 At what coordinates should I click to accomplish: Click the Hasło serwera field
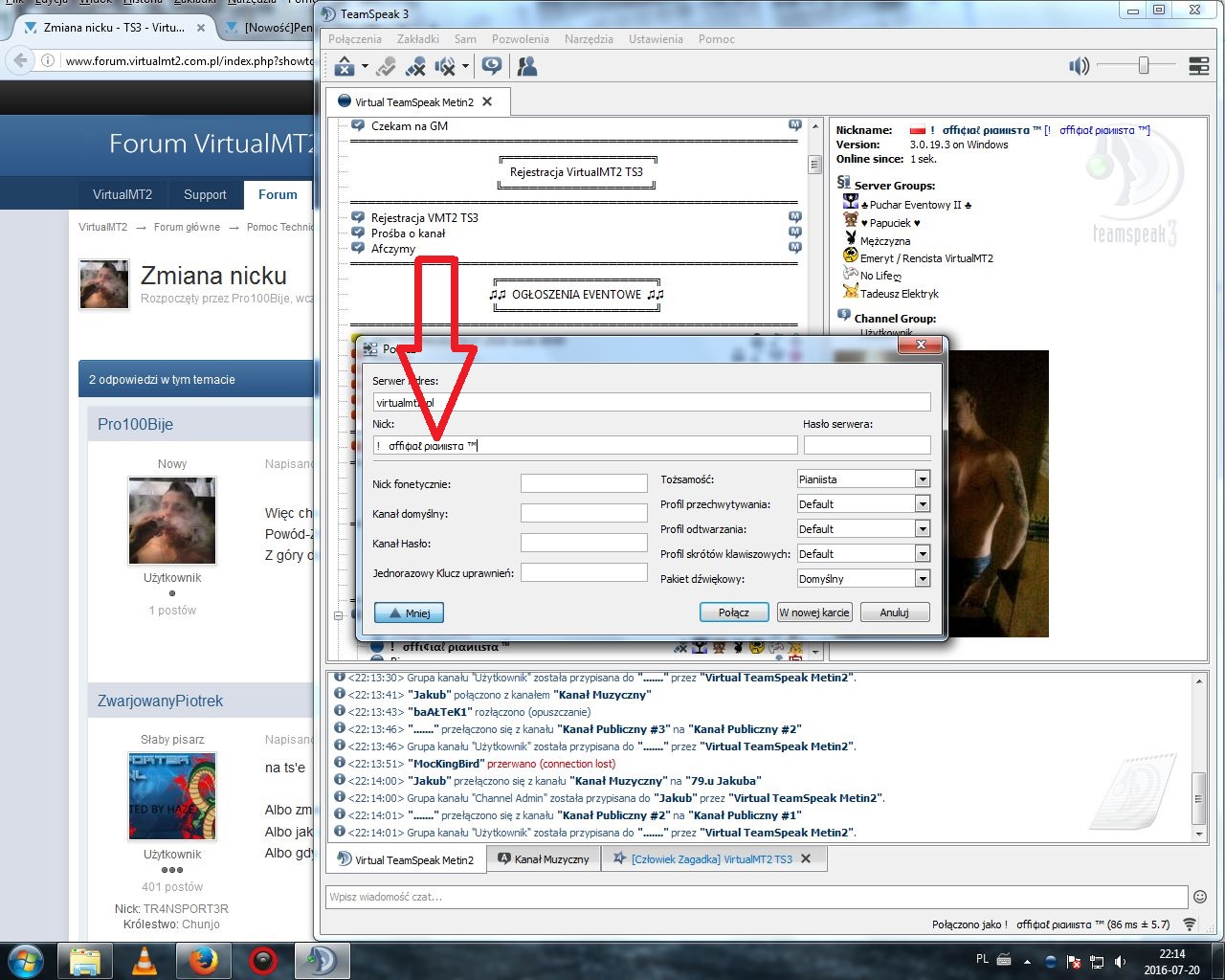pos(867,445)
